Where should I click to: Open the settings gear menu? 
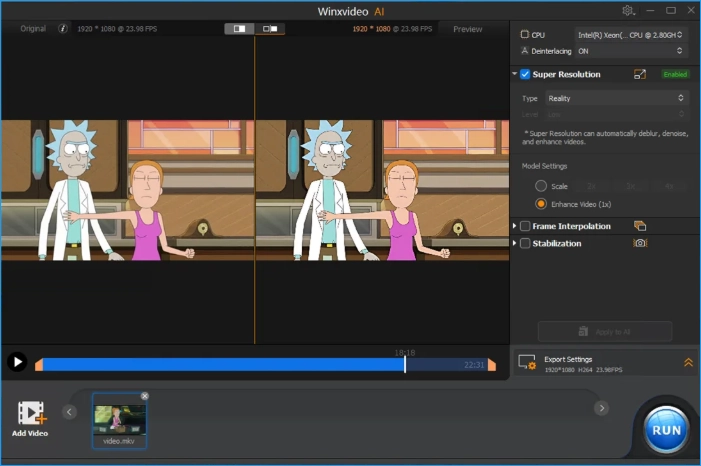pyautogui.click(x=628, y=11)
